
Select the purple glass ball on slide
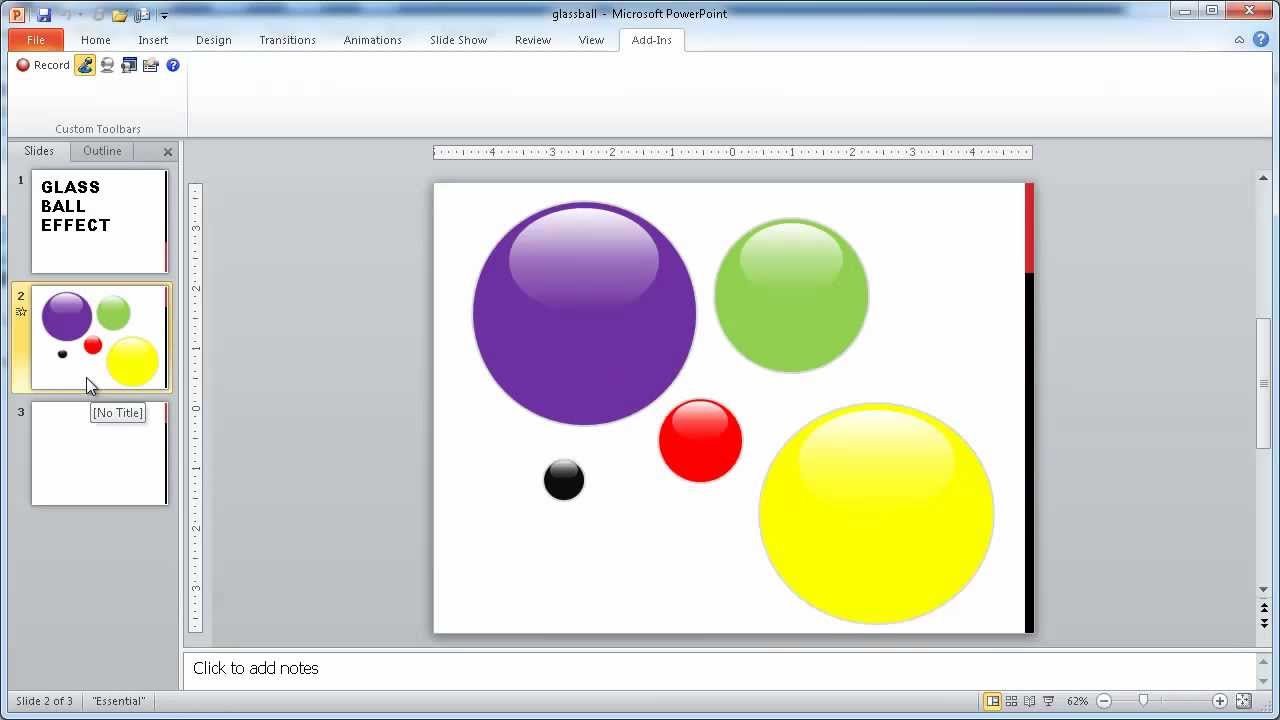[584, 314]
